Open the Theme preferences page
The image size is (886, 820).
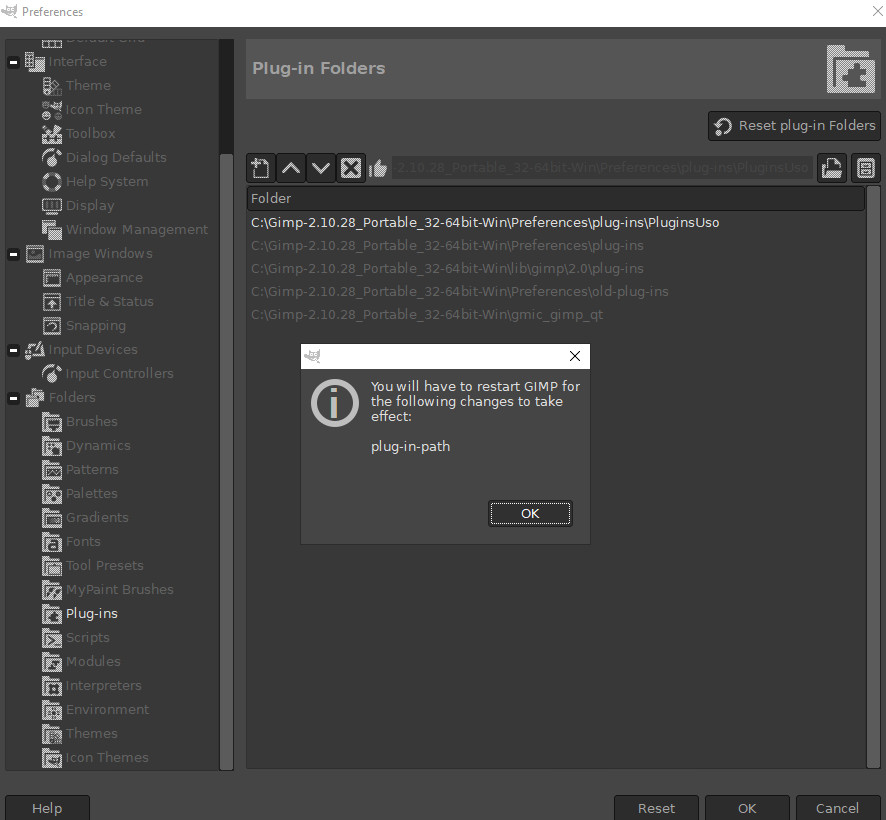coord(88,85)
